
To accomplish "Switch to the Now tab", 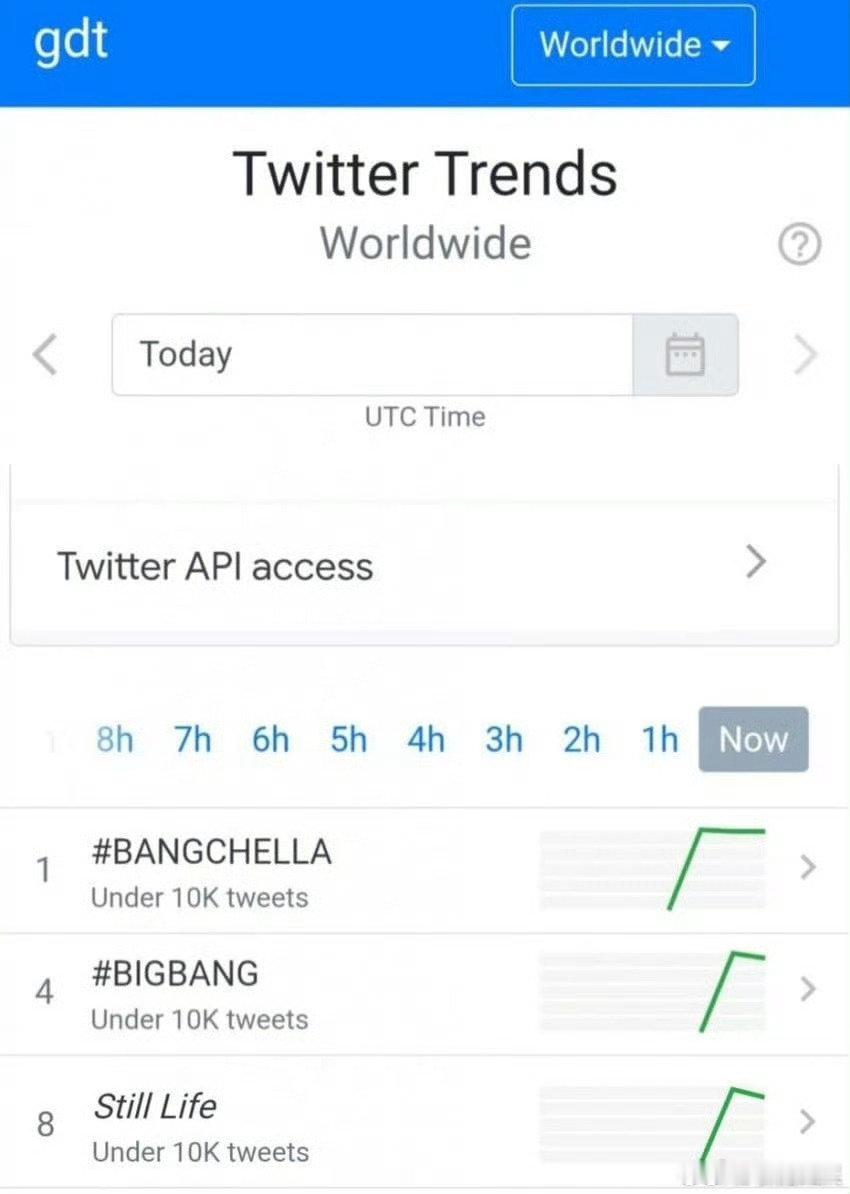I will click(x=753, y=740).
